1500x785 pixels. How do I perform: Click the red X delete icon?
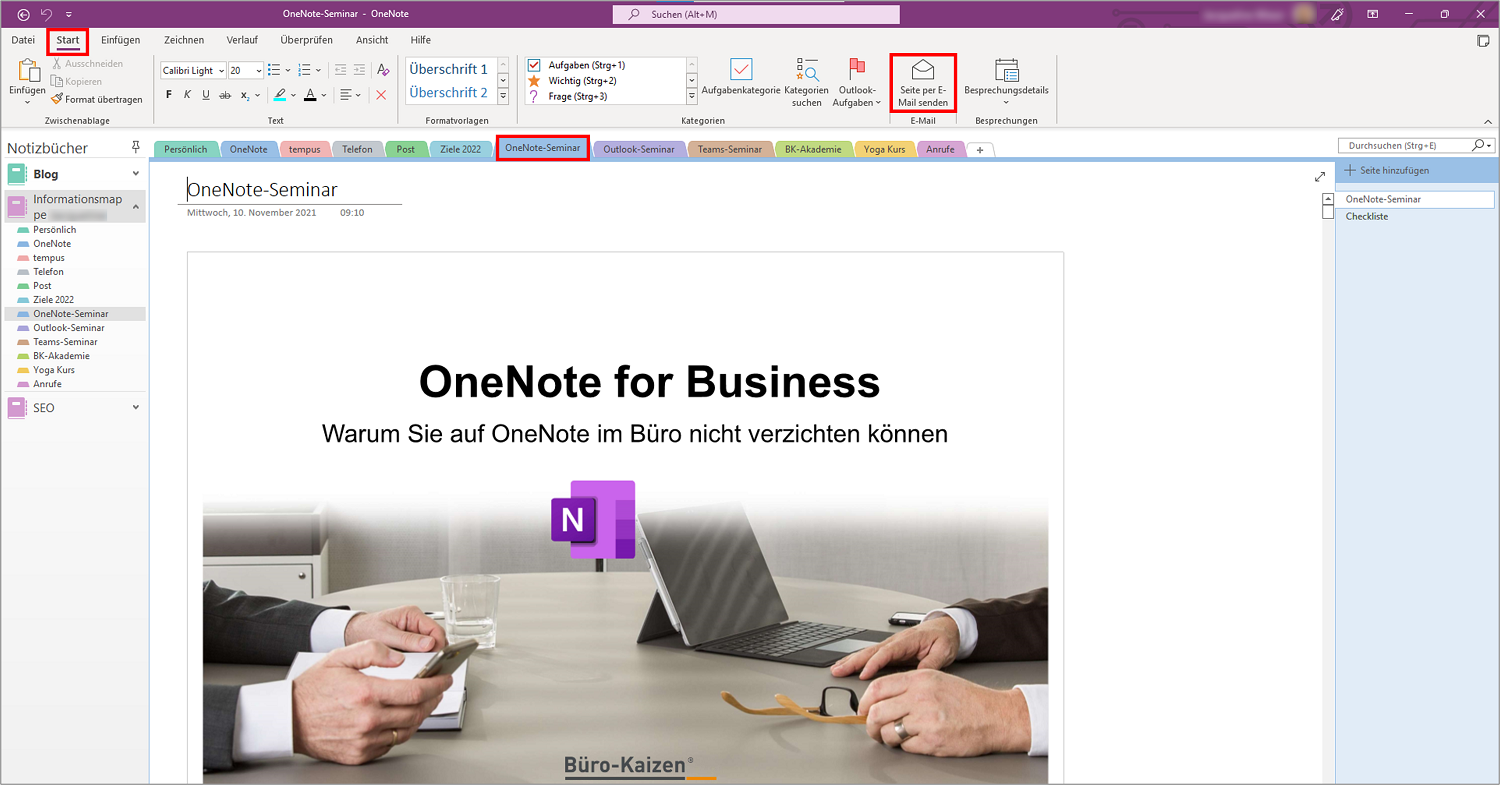point(381,95)
